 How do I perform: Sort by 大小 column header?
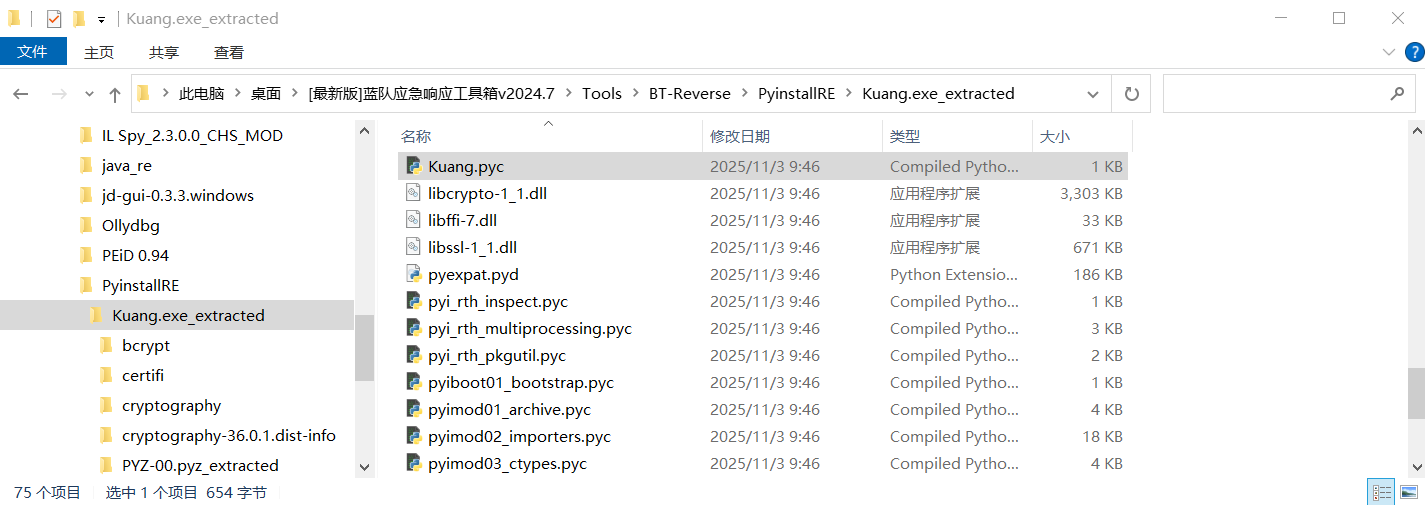(x=1055, y=136)
